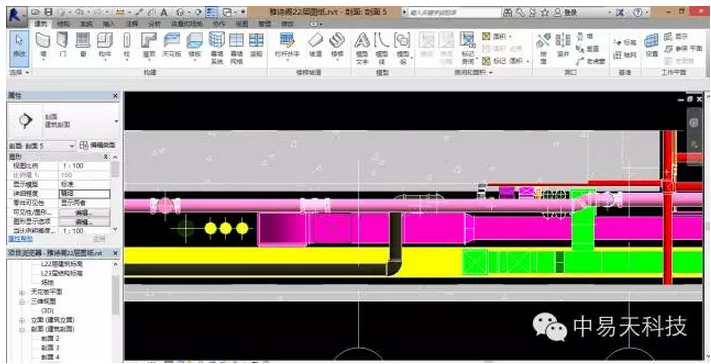Viewport: 711px width, 364px height.
Task: Expand the Room & Area panel title dropdown
Action: pos(473,73)
